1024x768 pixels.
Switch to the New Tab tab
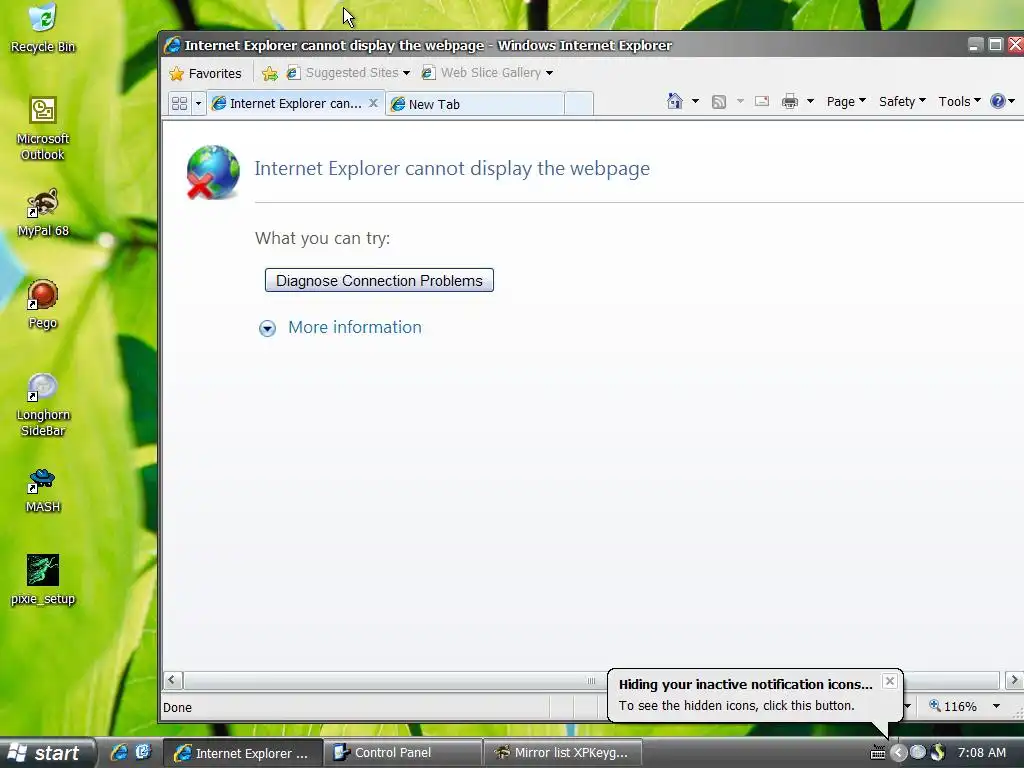coord(475,104)
